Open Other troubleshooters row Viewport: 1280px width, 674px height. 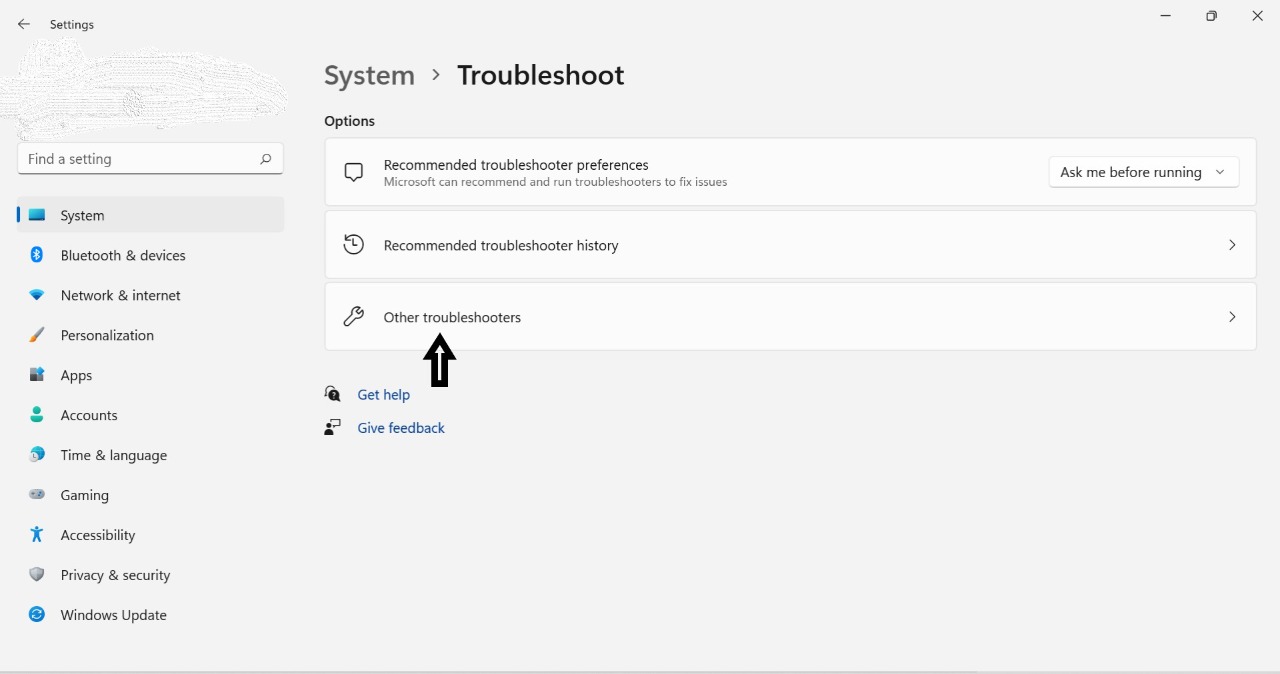[x=790, y=317]
